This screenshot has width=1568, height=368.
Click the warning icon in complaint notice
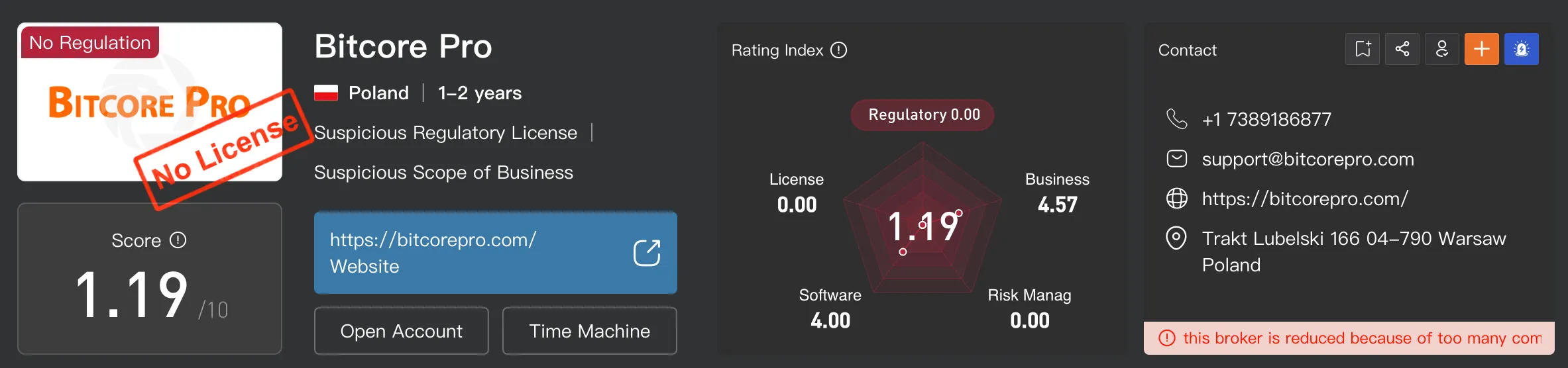tap(1166, 338)
